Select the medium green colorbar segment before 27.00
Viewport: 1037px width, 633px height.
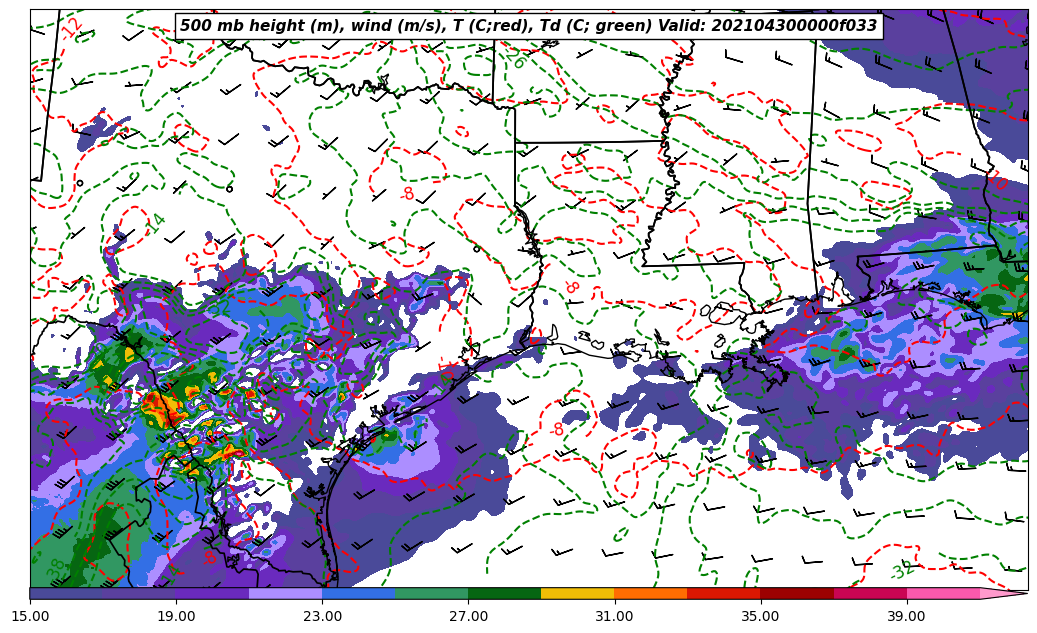click(x=432, y=593)
